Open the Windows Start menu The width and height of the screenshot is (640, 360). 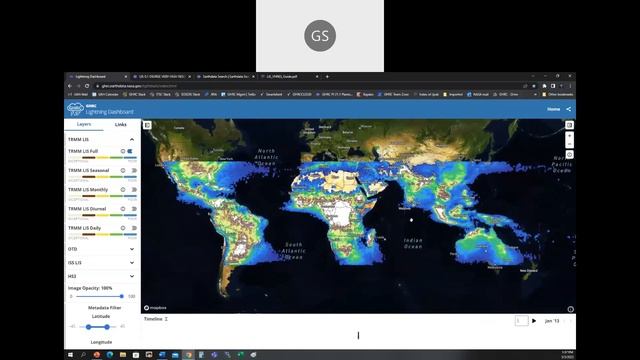click(70, 355)
